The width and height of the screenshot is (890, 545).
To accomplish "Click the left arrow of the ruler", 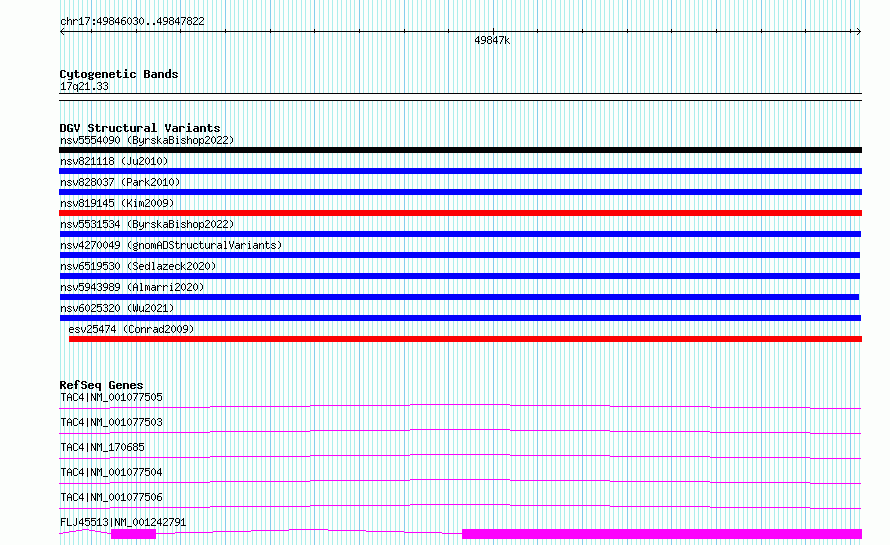I will pyautogui.click(x=62, y=32).
